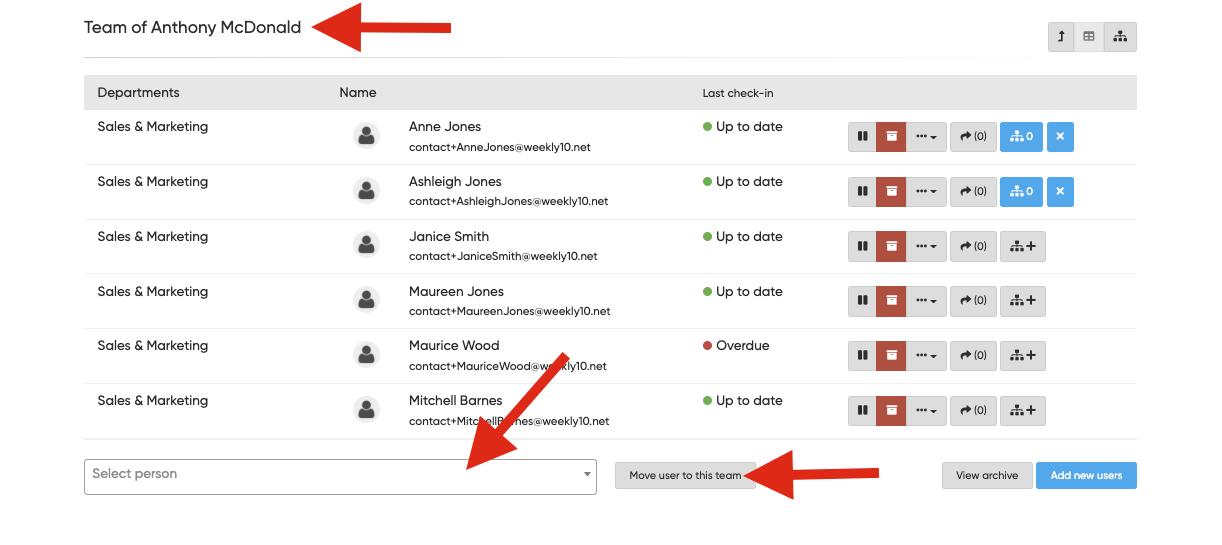The height and width of the screenshot is (545, 1222).
Task: Click the Add new users button
Action: [1086, 476]
